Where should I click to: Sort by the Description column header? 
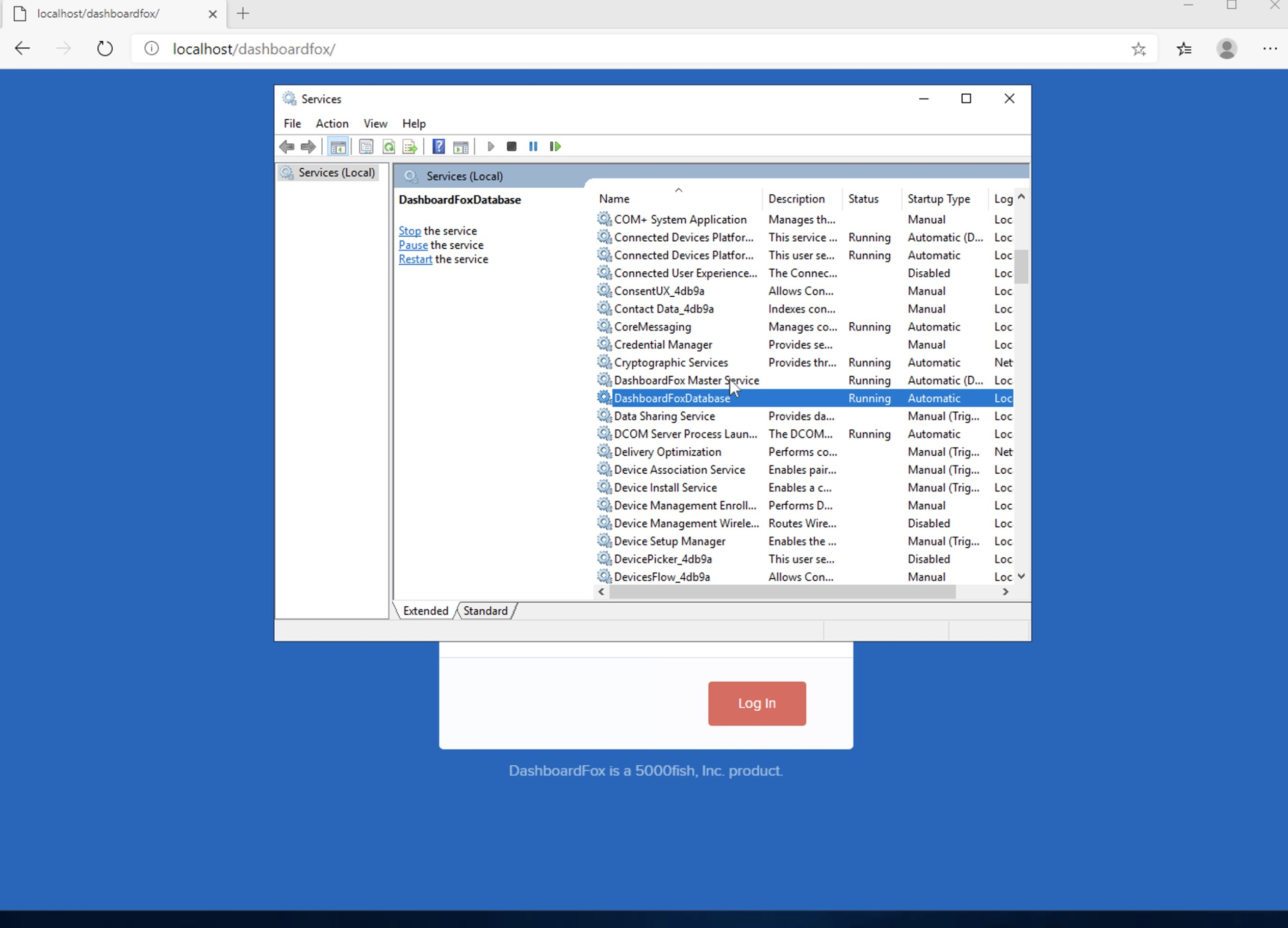click(802, 199)
